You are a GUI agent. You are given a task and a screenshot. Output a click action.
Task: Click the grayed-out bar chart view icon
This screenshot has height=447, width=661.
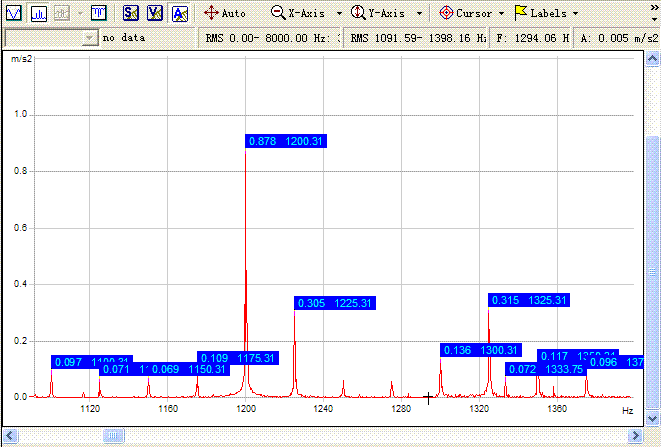[x=62, y=13]
